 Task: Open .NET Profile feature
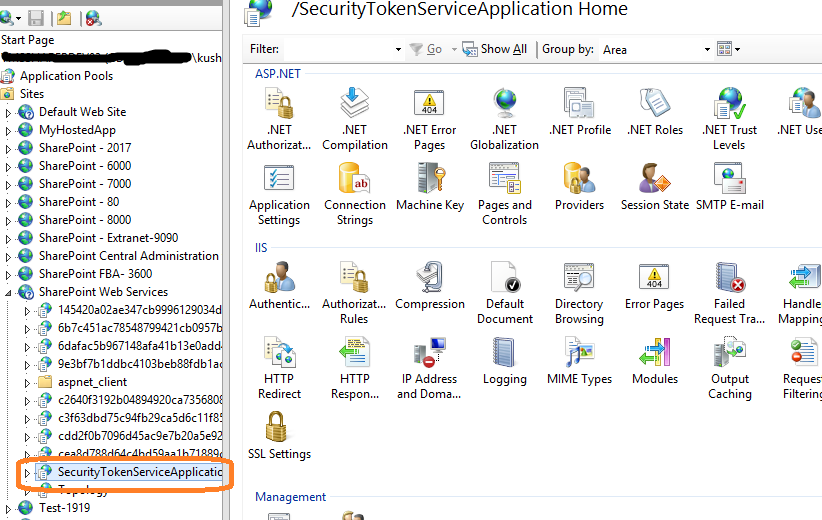click(579, 112)
